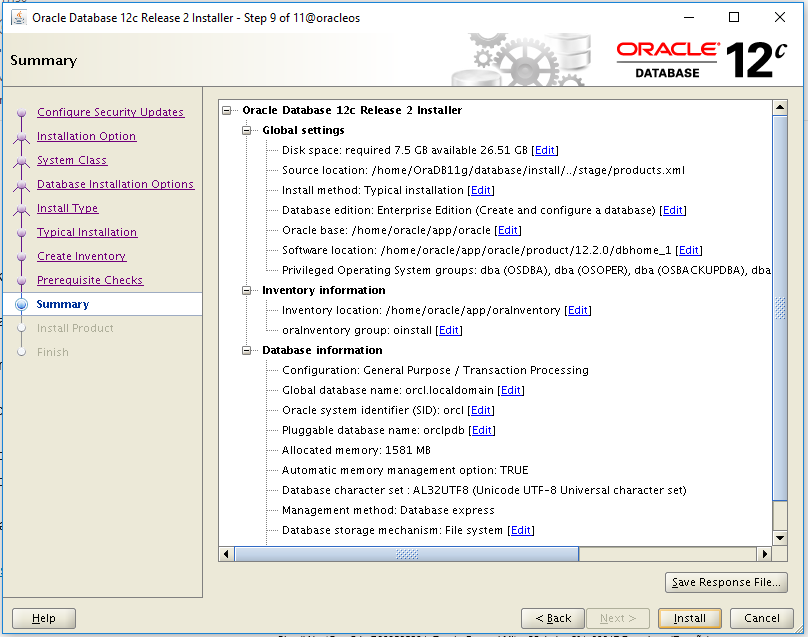This screenshot has height=637, width=808.
Task: Click the Prerequisite Checks step bullet
Action: 22,280
